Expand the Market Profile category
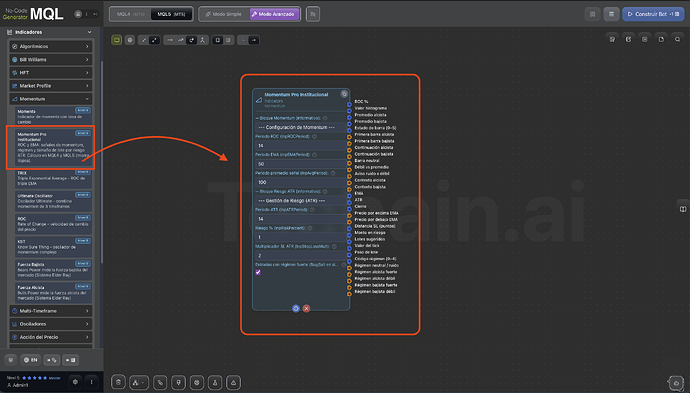 (x=51, y=86)
